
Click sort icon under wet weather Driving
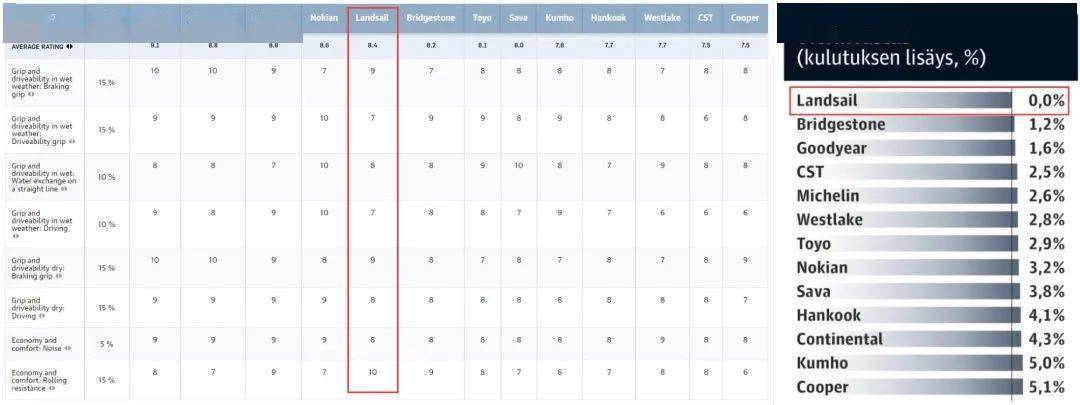[x=15, y=236]
